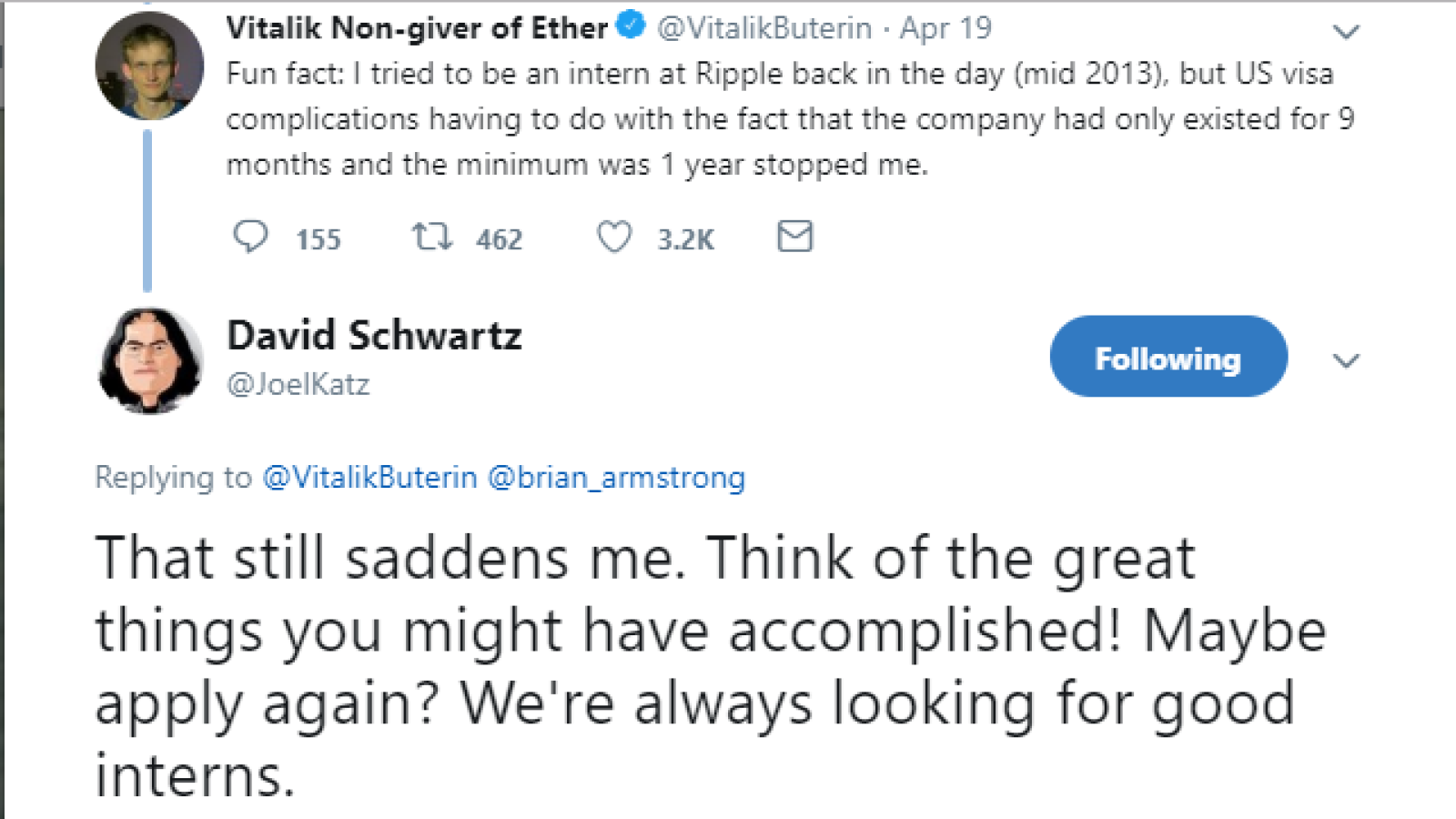
Task: Click David Schwartz's reply tweet text
Action: [x=710, y=666]
